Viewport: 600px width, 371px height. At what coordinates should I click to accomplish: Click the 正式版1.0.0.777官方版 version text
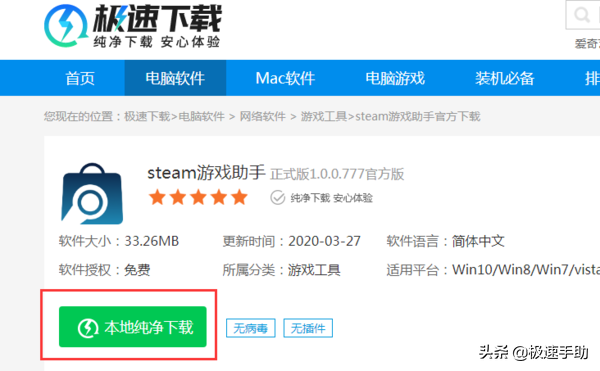pos(337,174)
